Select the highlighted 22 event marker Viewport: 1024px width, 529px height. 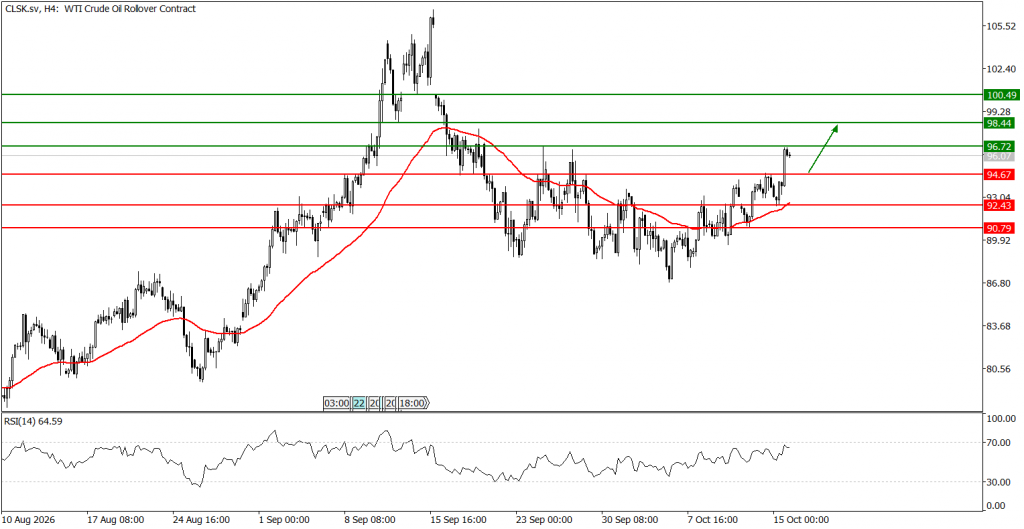[x=359, y=403]
